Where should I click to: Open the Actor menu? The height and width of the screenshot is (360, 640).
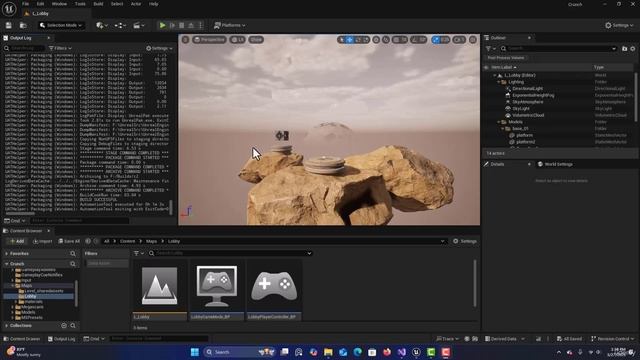[x=136, y=4]
